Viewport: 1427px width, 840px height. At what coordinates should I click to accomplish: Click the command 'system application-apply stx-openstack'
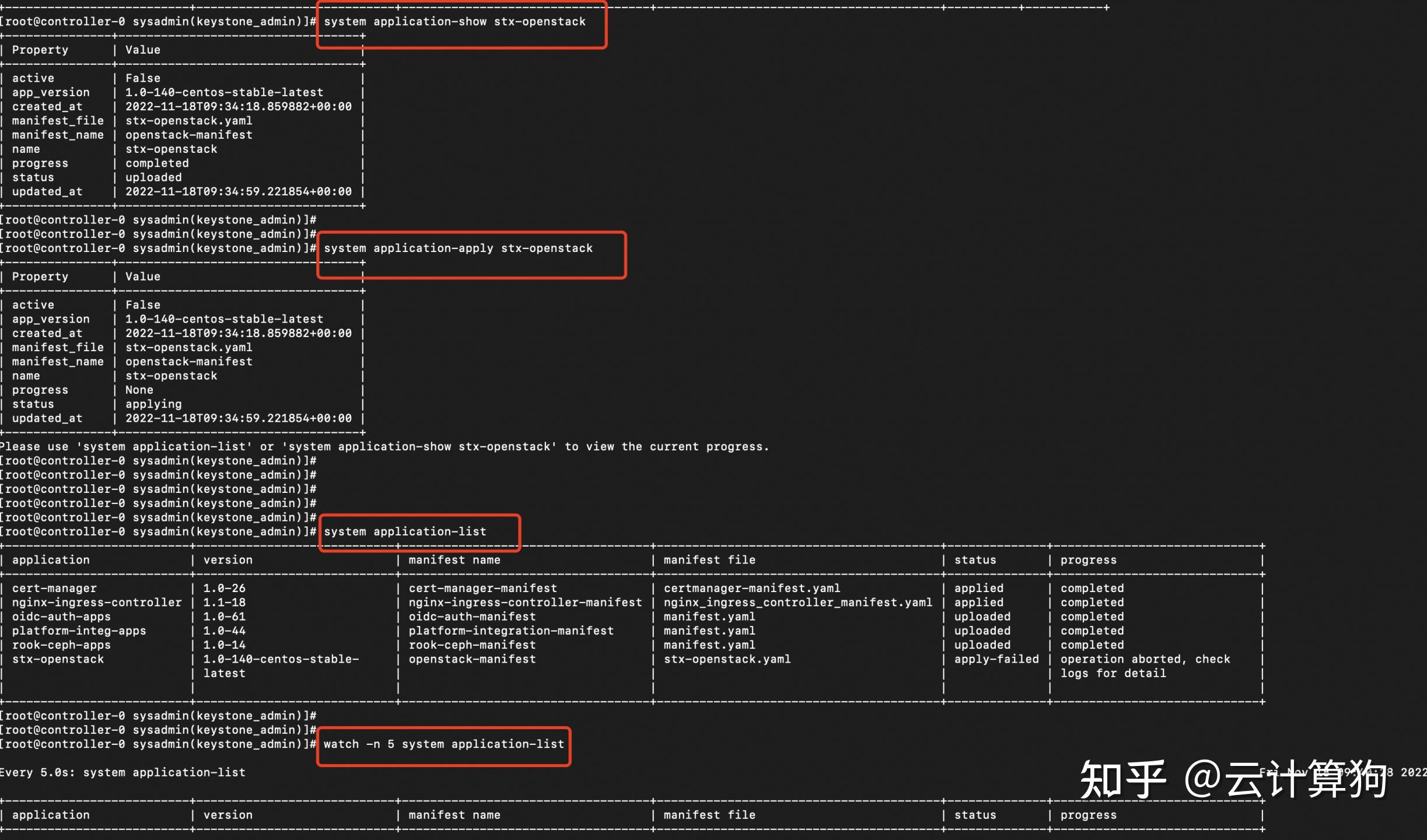pyautogui.click(x=458, y=249)
